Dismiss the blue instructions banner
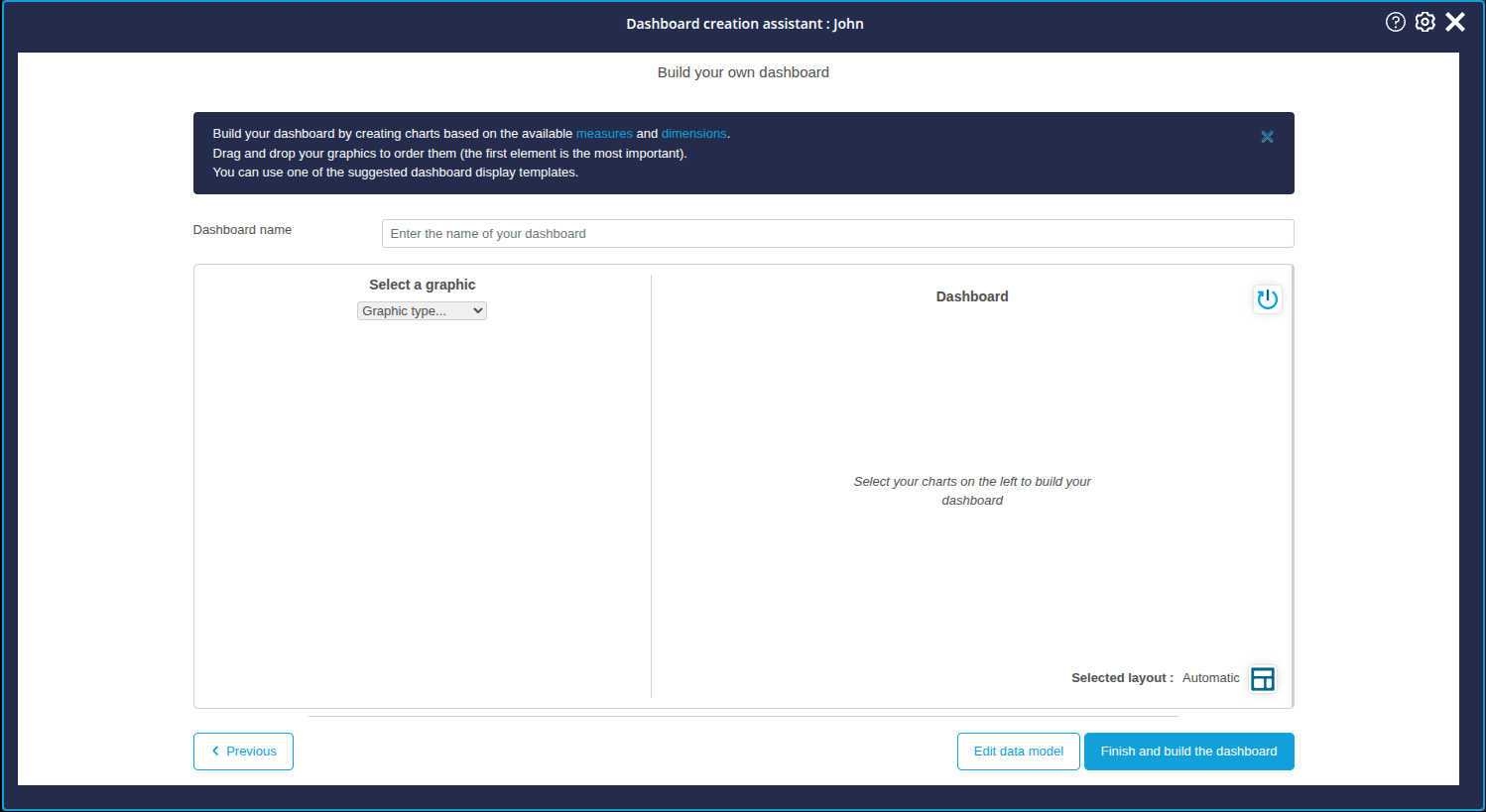Viewport: 1486px width, 812px height. click(x=1267, y=137)
